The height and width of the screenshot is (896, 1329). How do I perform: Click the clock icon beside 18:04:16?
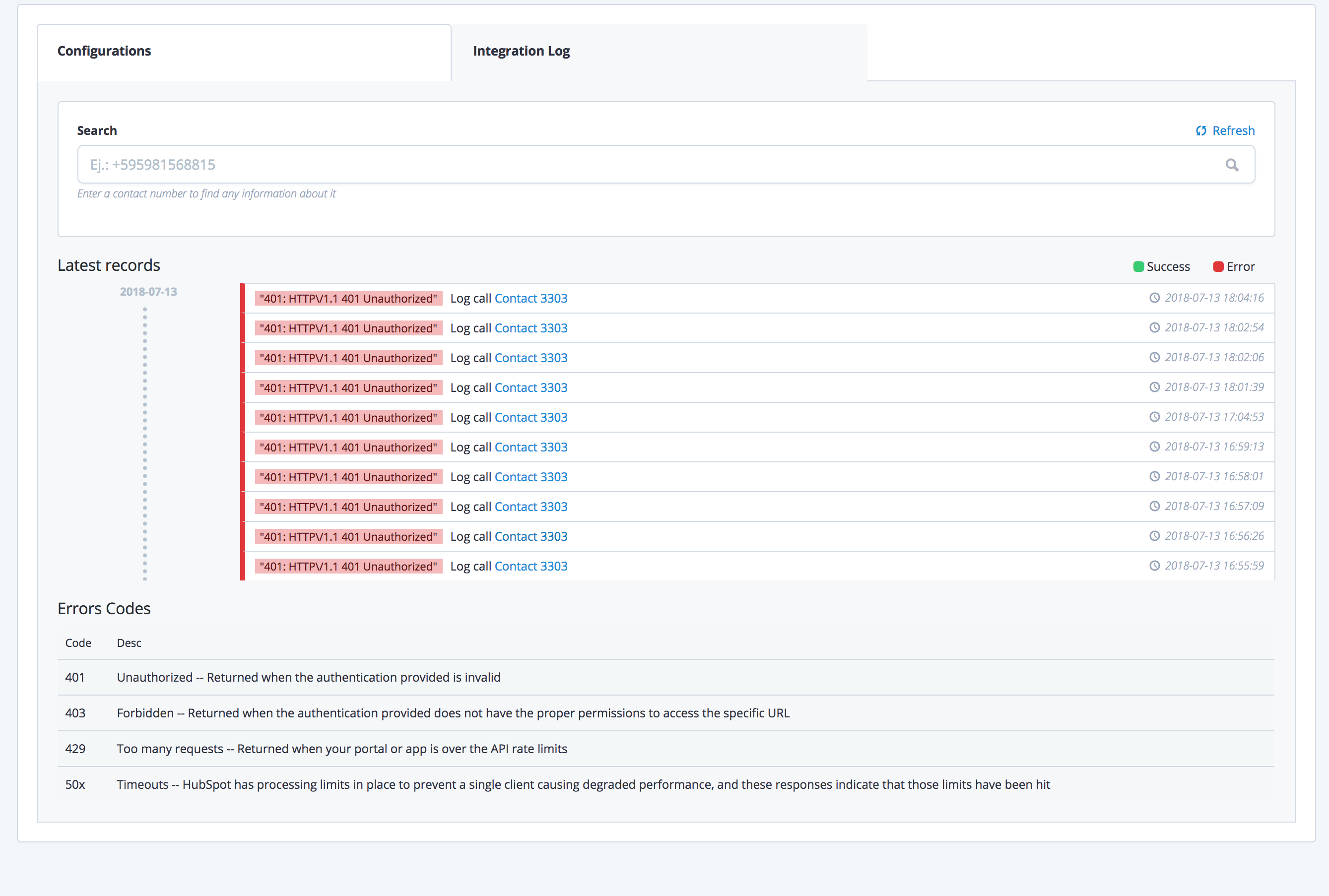pyautogui.click(x=1155, y=298)
